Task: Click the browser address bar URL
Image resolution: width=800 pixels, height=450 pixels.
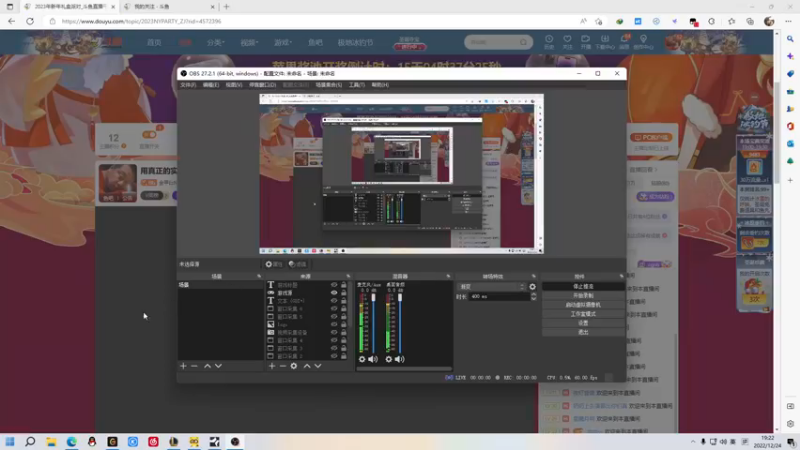Action: (x=141, y=21)
